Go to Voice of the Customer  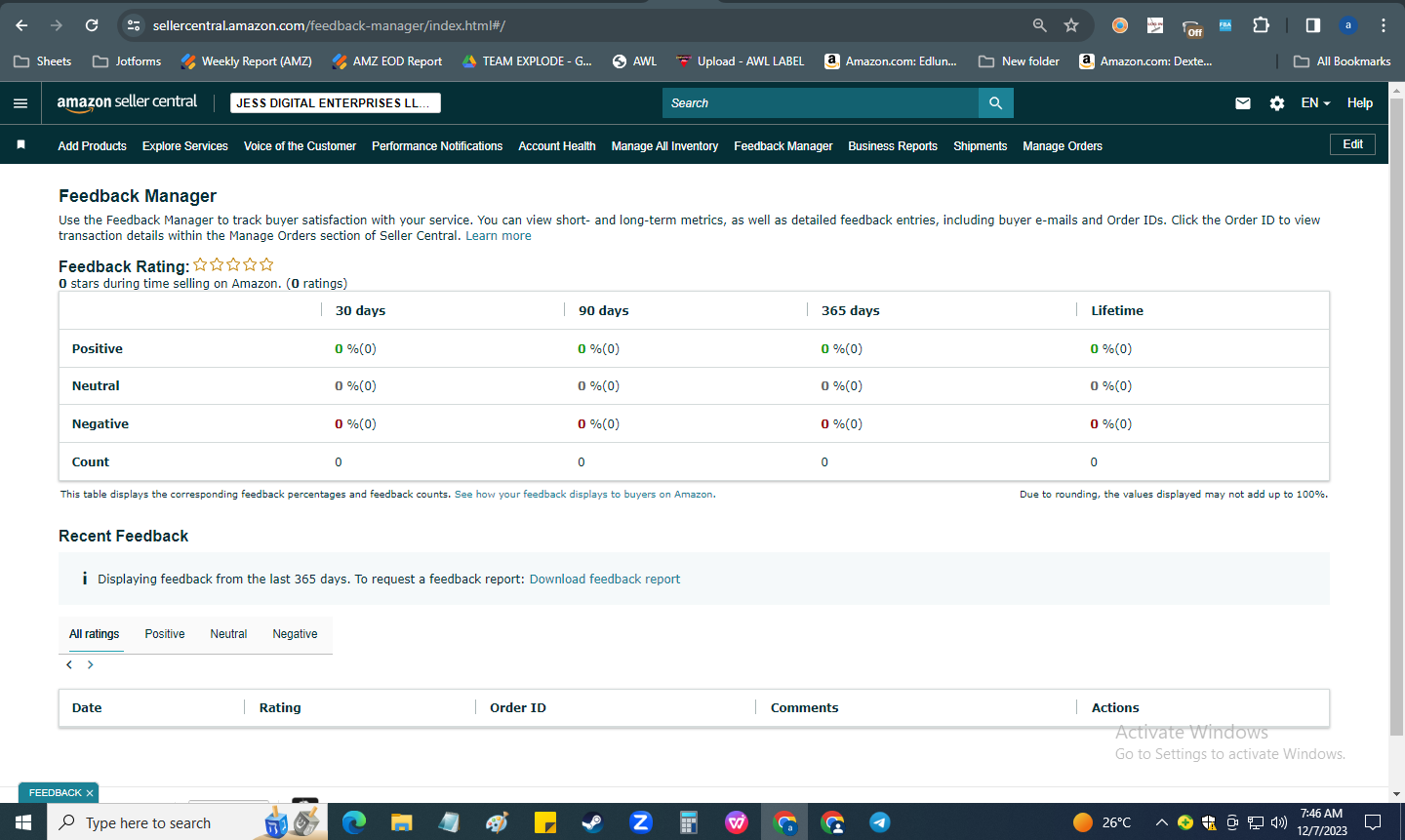300,146
